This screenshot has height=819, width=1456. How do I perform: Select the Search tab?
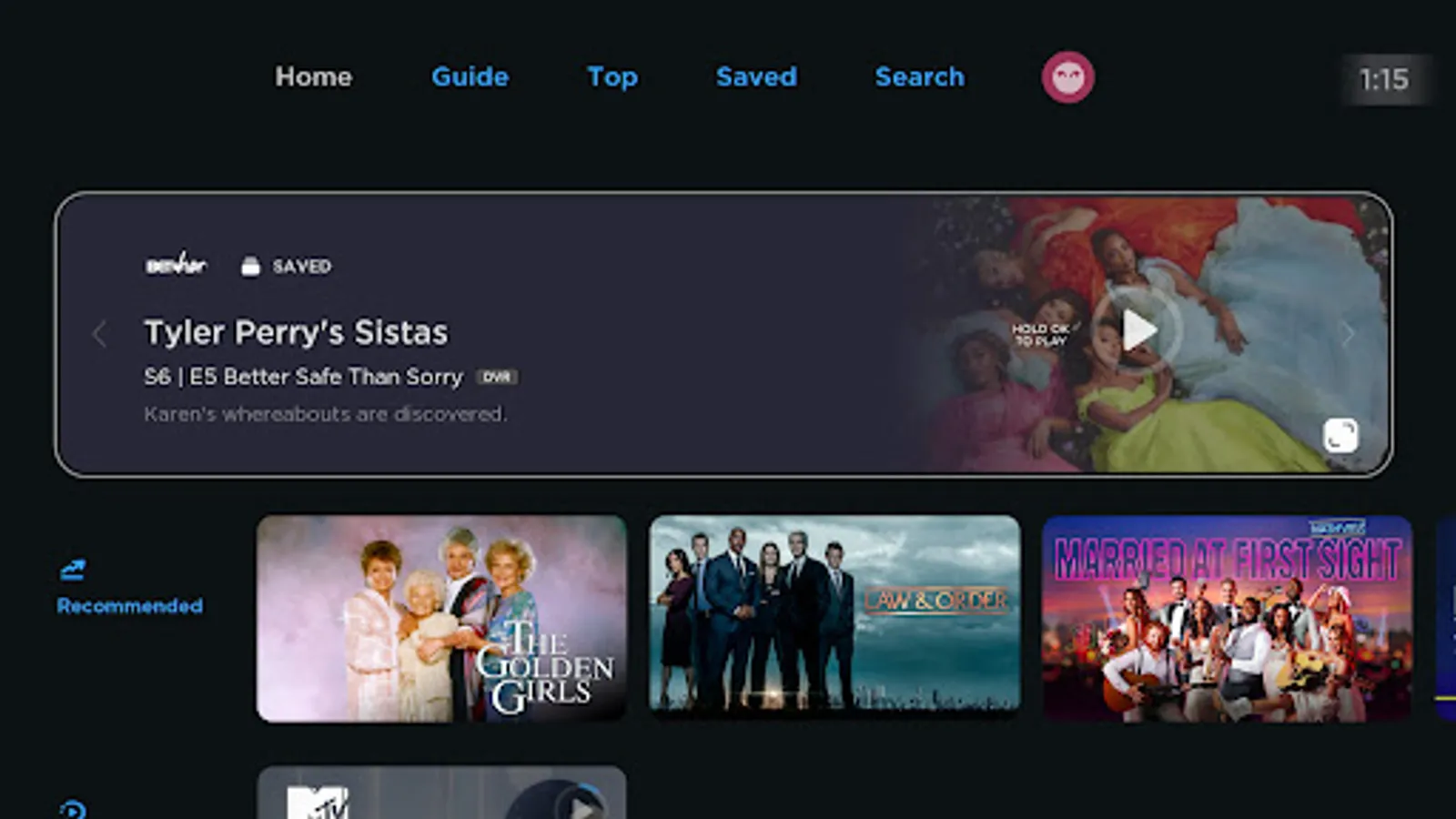[919, 76]
